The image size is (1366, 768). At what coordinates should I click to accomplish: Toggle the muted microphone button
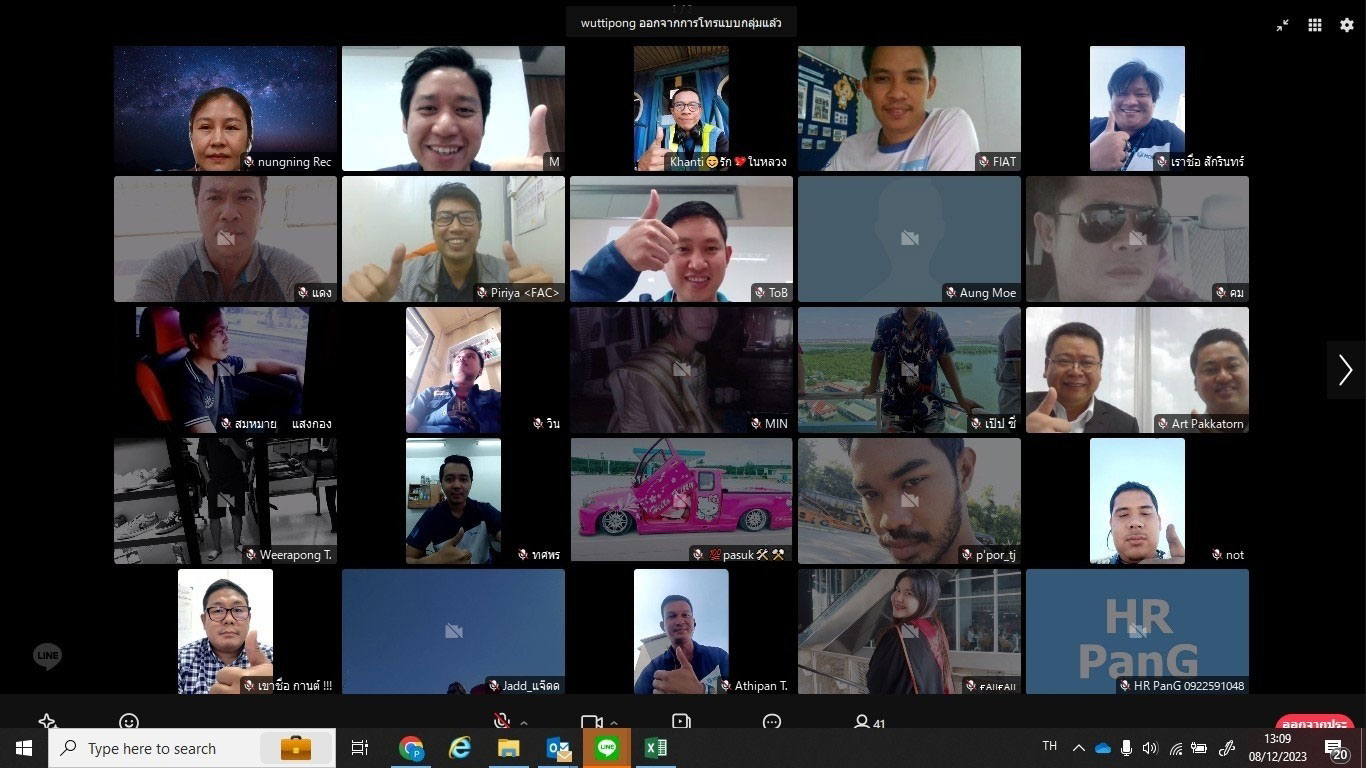(502, 722)
